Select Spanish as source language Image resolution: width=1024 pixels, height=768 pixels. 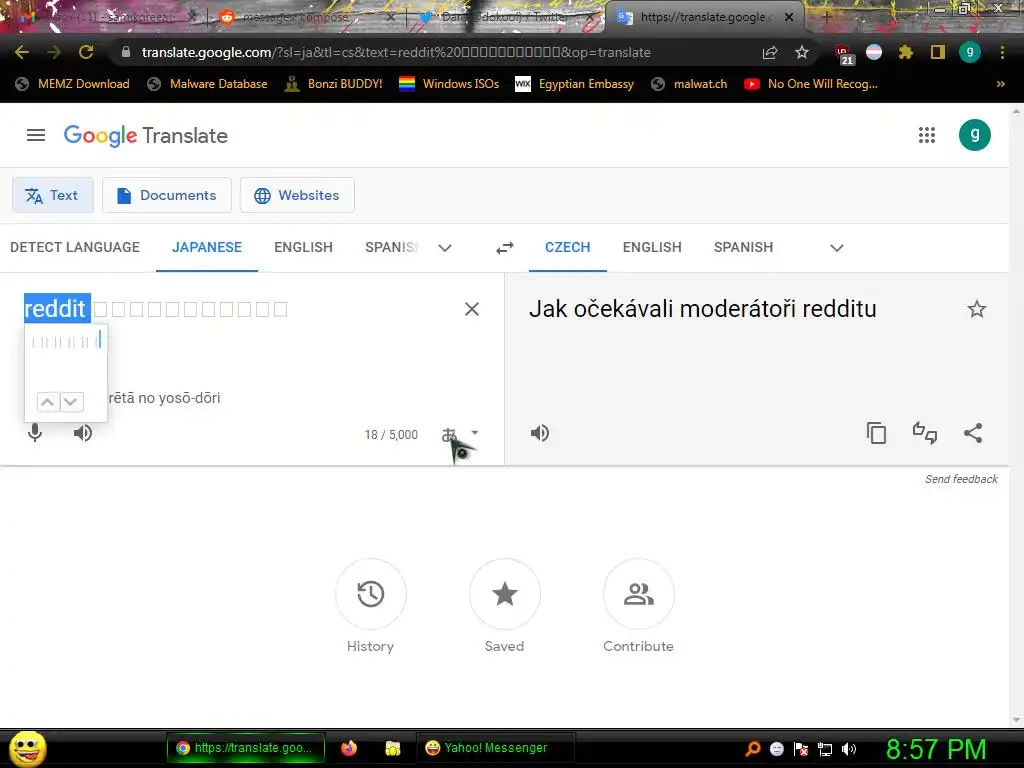click(x=392, y=248)
